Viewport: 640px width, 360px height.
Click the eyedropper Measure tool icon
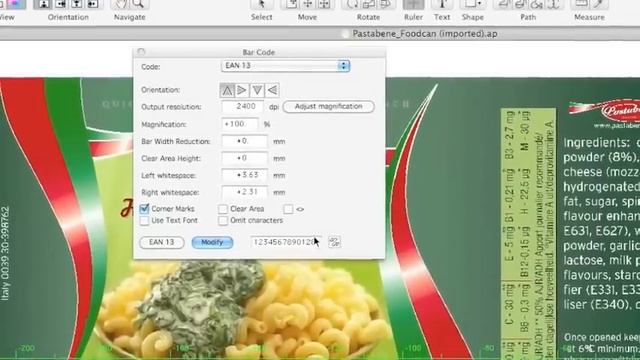[599, 4]
